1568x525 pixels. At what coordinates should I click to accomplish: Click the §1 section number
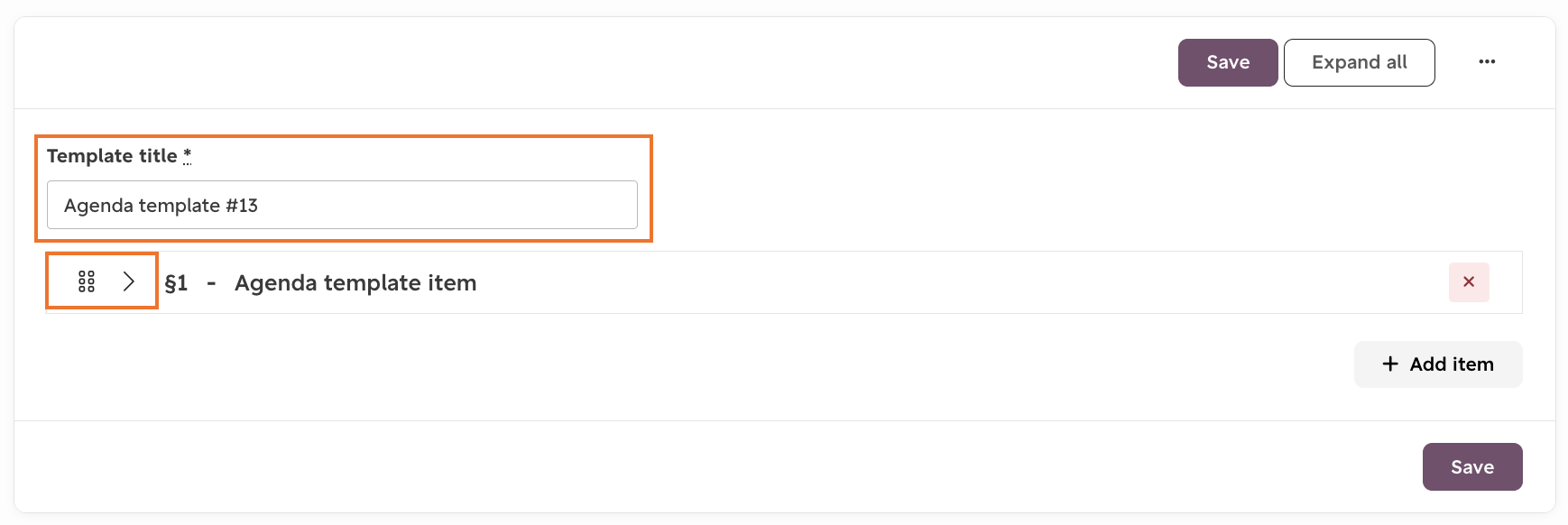[x=176, y=283]
